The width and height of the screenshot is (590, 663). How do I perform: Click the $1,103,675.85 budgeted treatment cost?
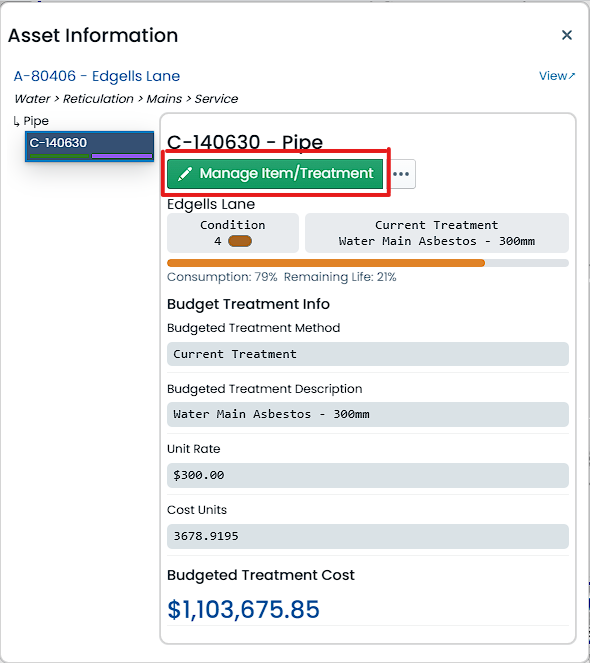(x=243, y=609)
